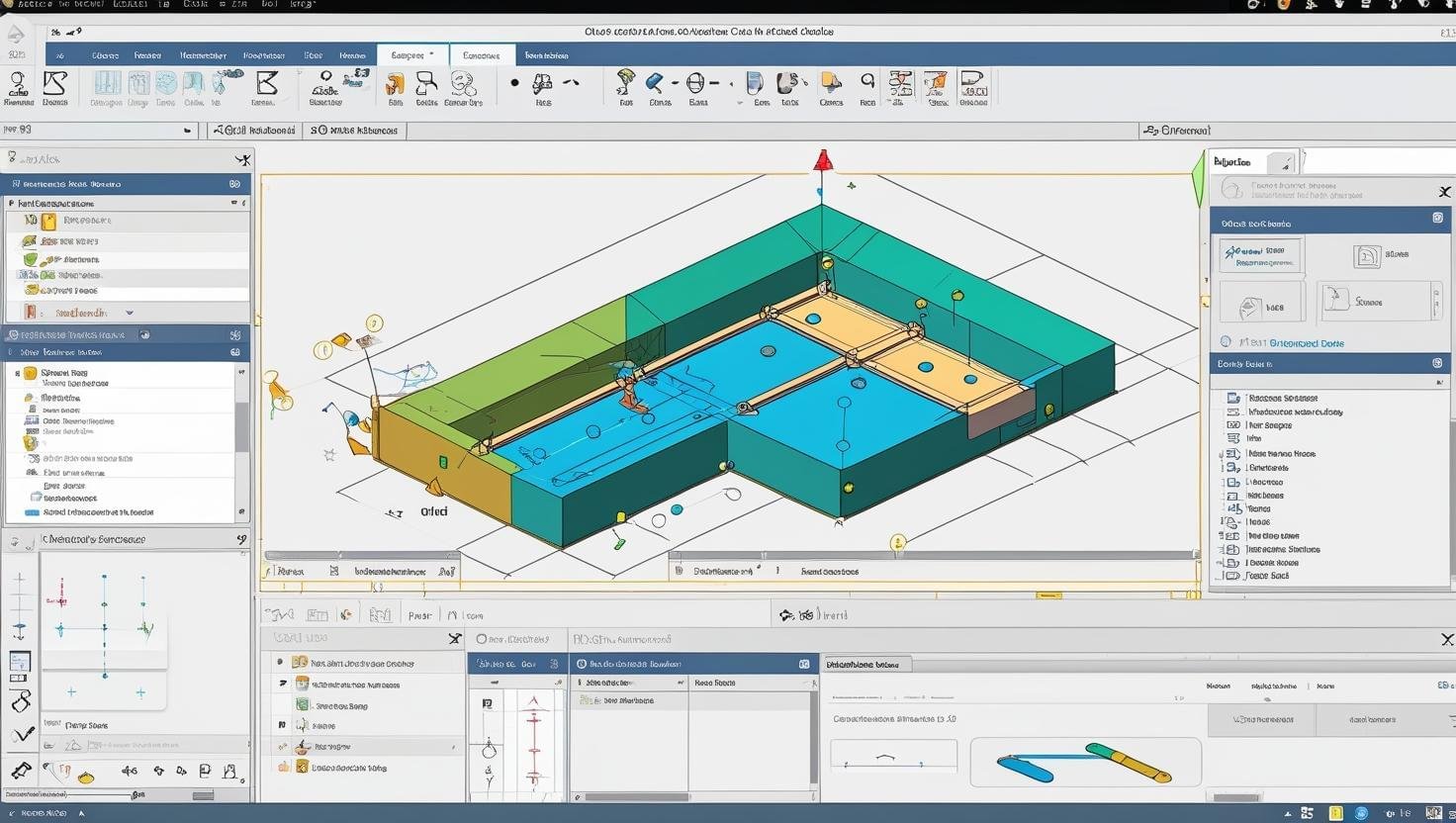Click the circle-with-line tool icon in ribbon
1456x823 pixels.
coord(696,83)
